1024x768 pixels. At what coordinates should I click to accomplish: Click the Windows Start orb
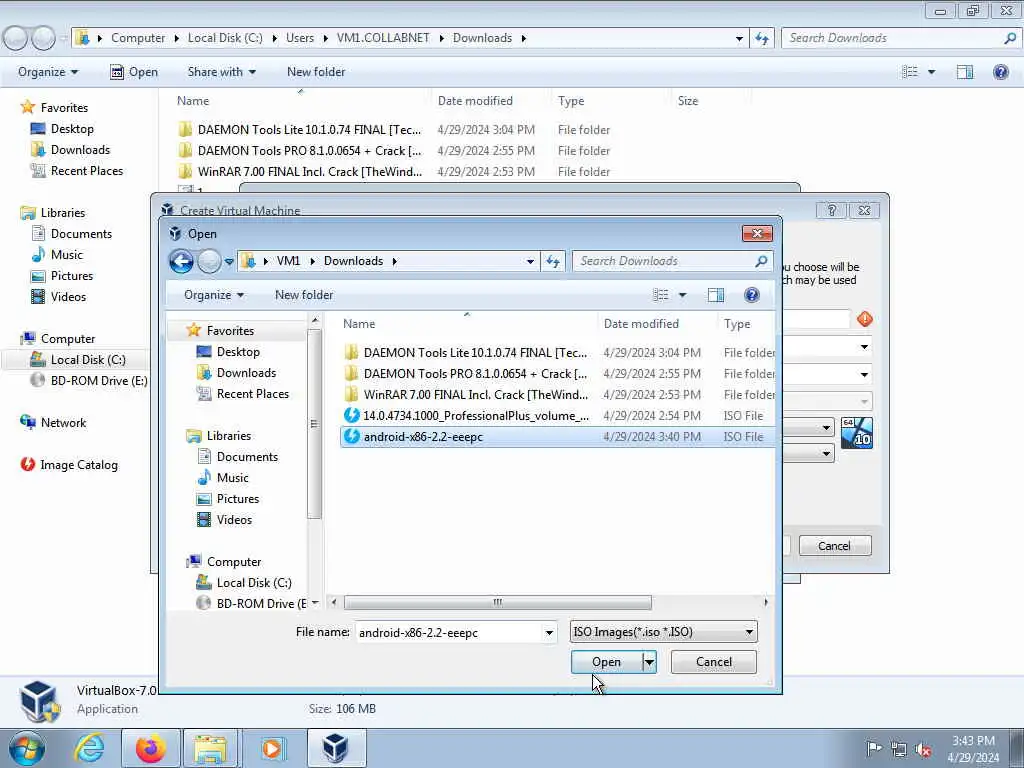point(27,748)
